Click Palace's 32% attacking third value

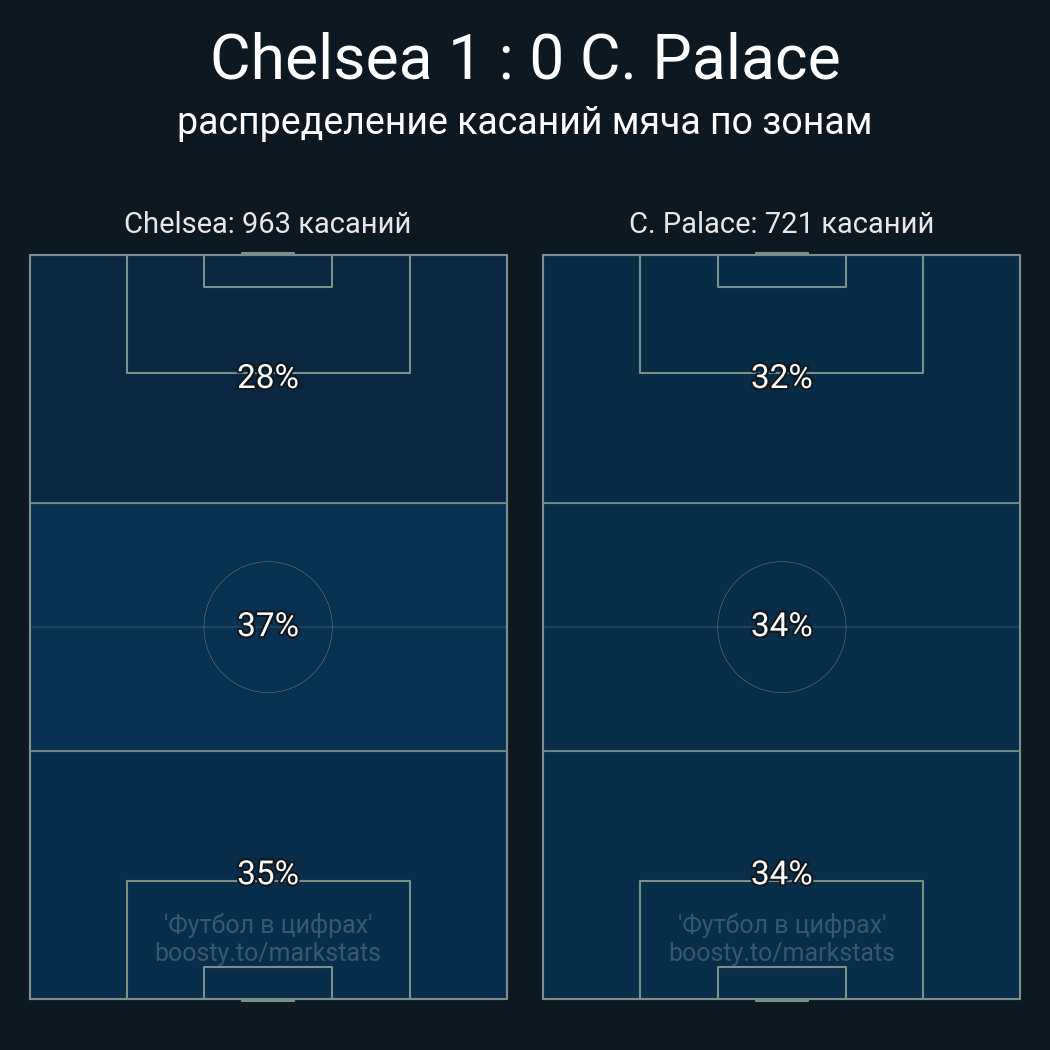click(x=781, y=377)
